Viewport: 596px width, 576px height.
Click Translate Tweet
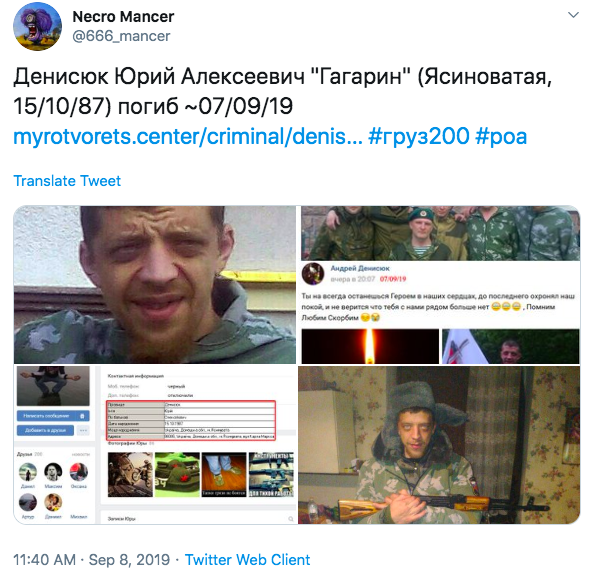67,181
